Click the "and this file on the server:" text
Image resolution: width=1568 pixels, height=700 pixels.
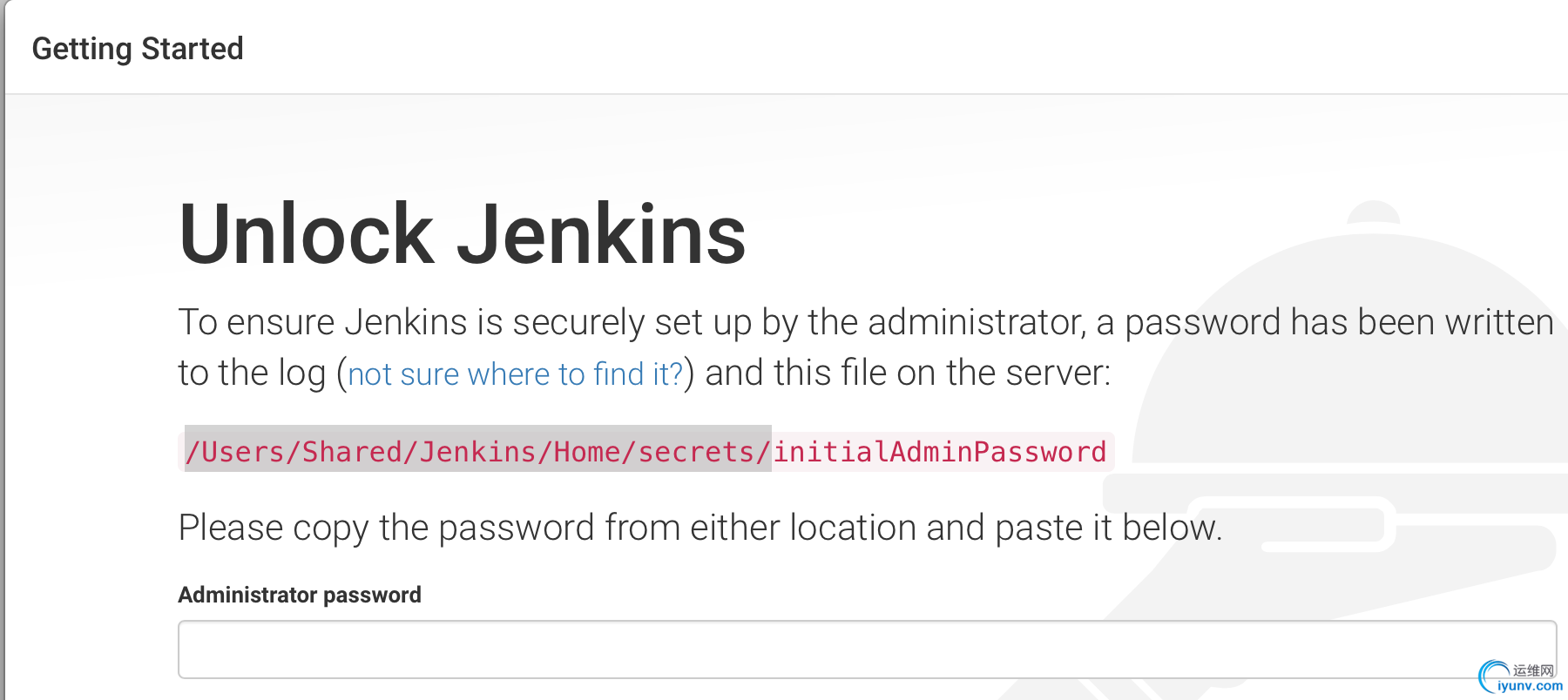[907, 373]
